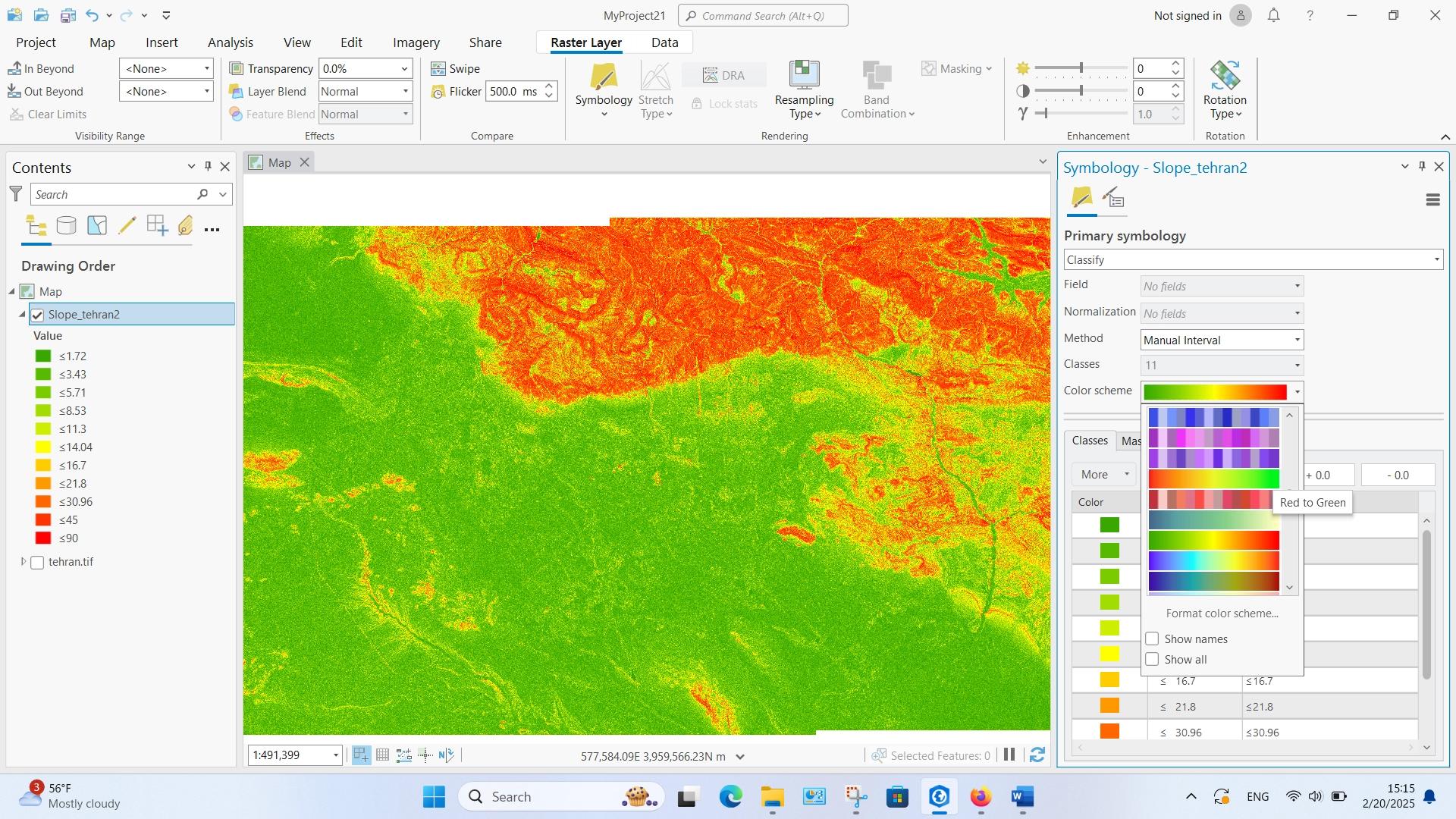
Task: Click the Masking icon
Action: tap(929, 67)
